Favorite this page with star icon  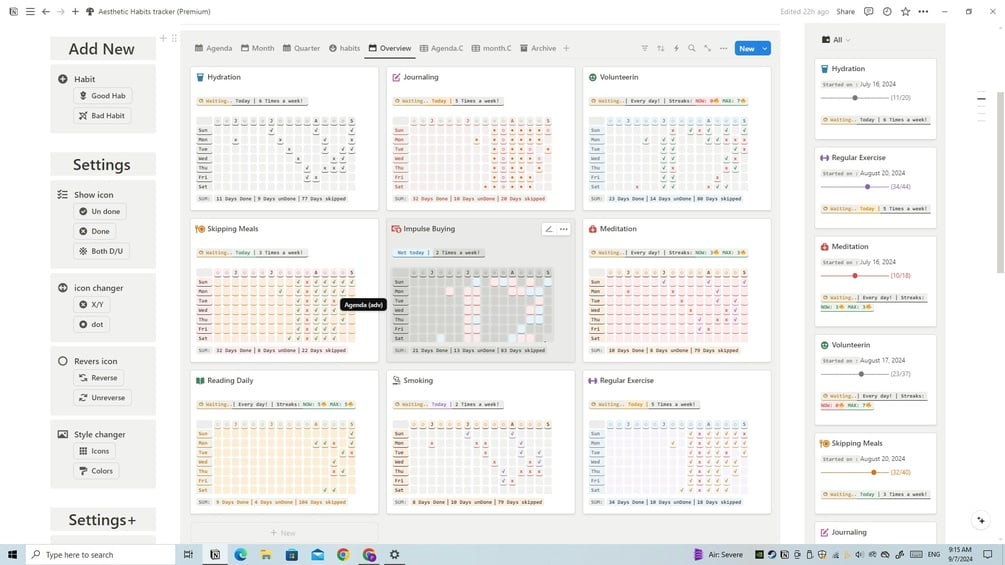905,12
